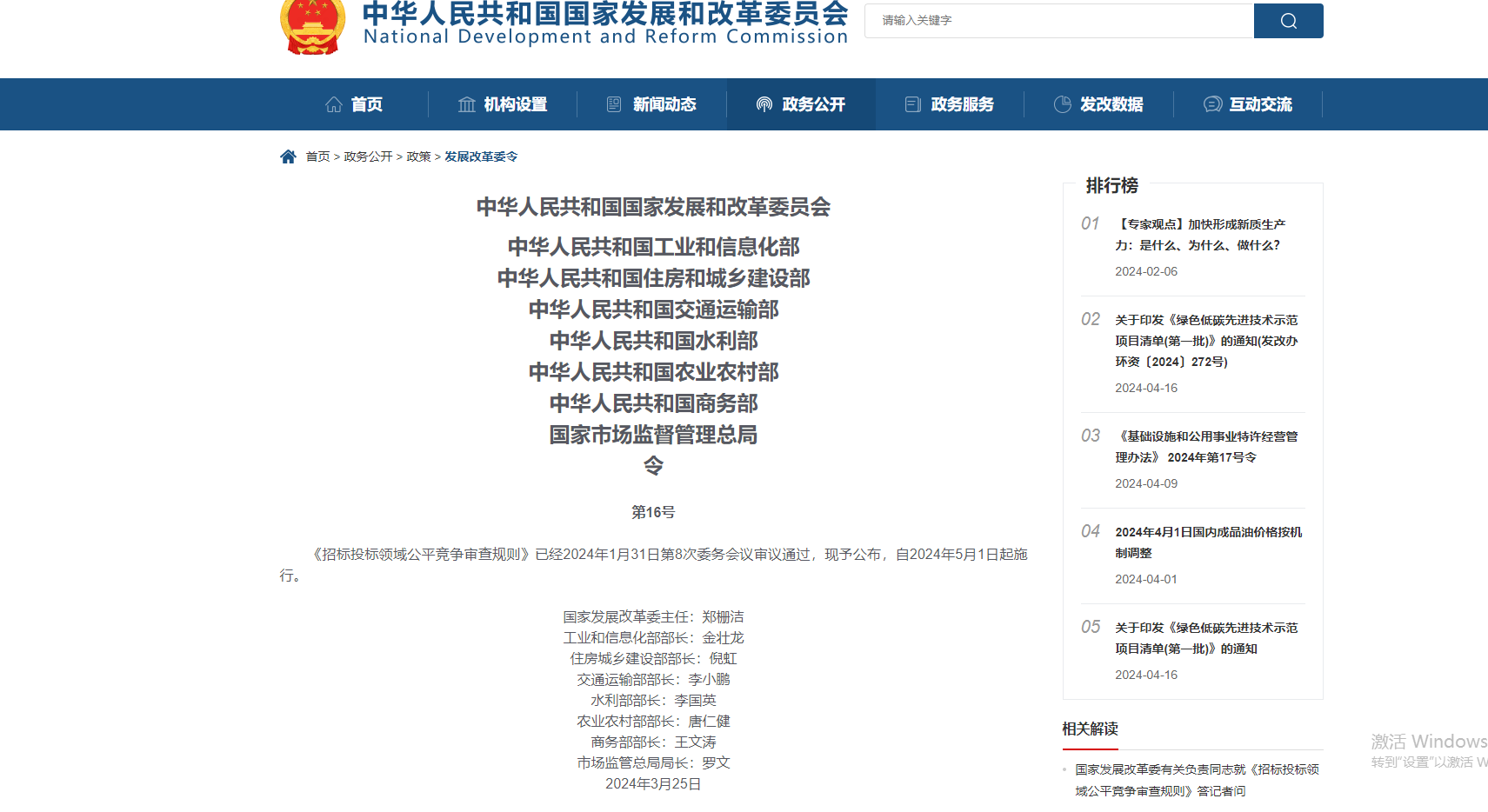The image size is (1488, 812).
Task: Click the 交通运输部部长:李小鹏 line
Action: [653, 679]
